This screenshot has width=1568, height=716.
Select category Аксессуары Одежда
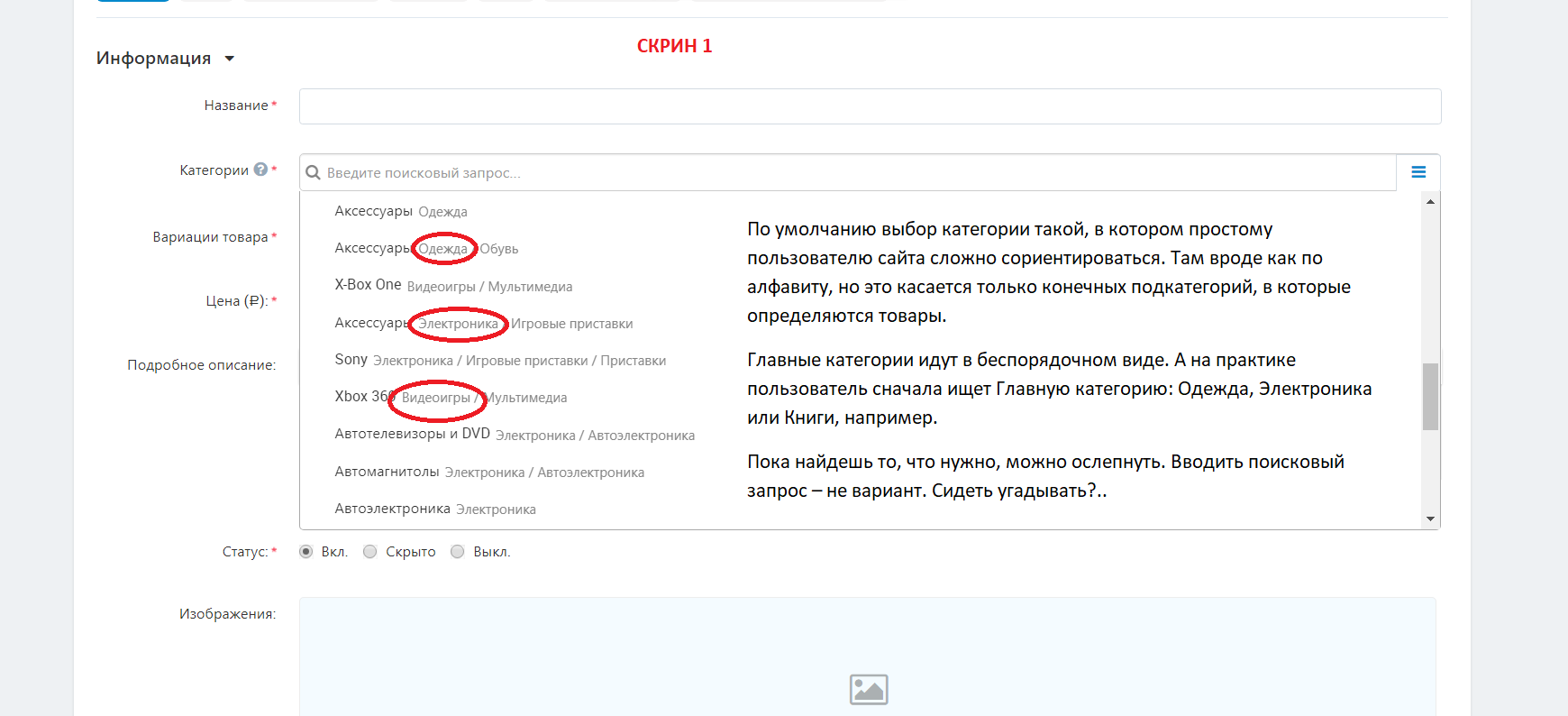[401, 211]
